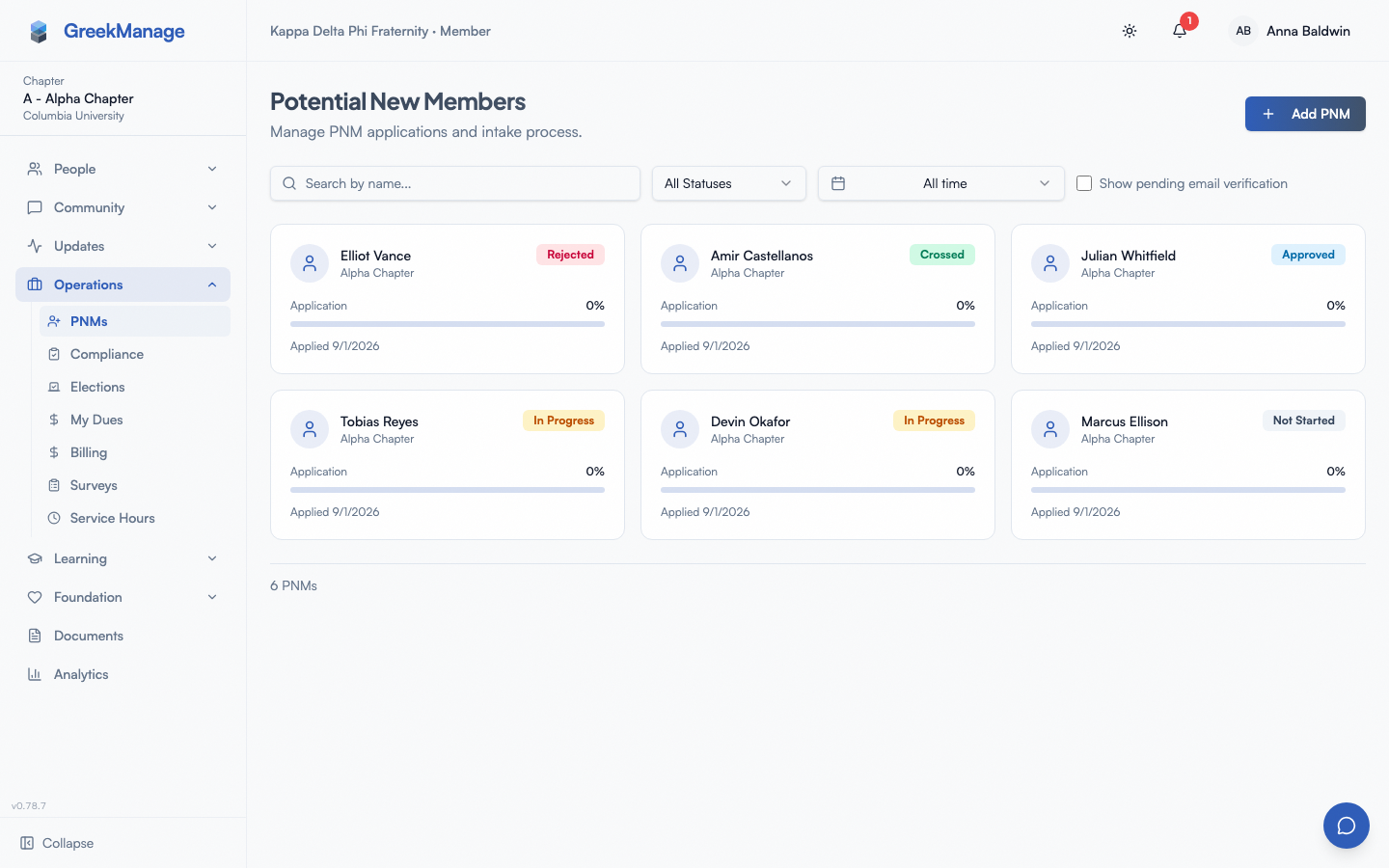Image resolution: width=1389 pixels, height=868 pixels.
Task: Click the Updates activity icon
Action: [x=35, y=246]
